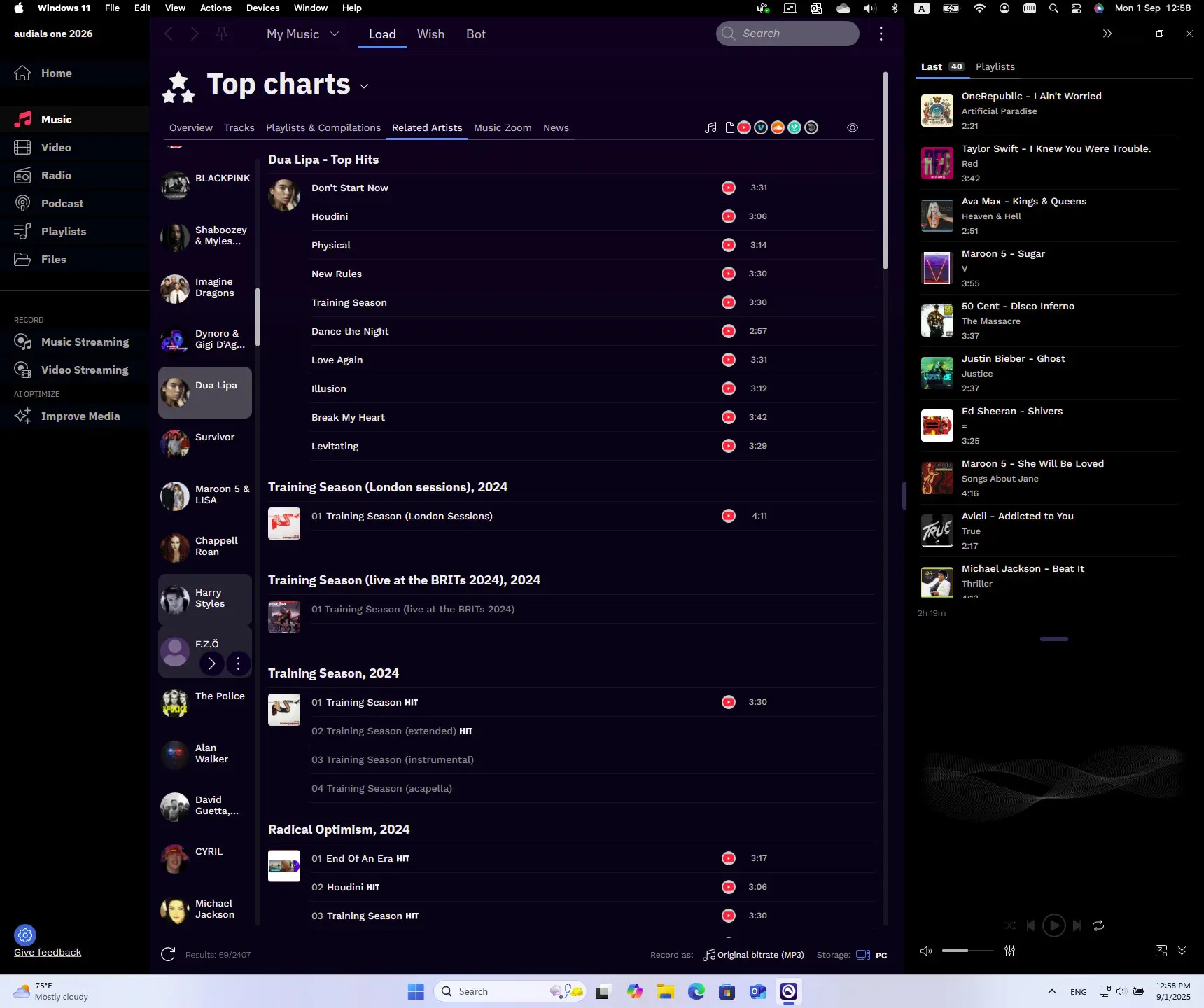This screenshot has height=1008, width=1204.
Task: Click the eye visibility icon
Action: point(853,127)
